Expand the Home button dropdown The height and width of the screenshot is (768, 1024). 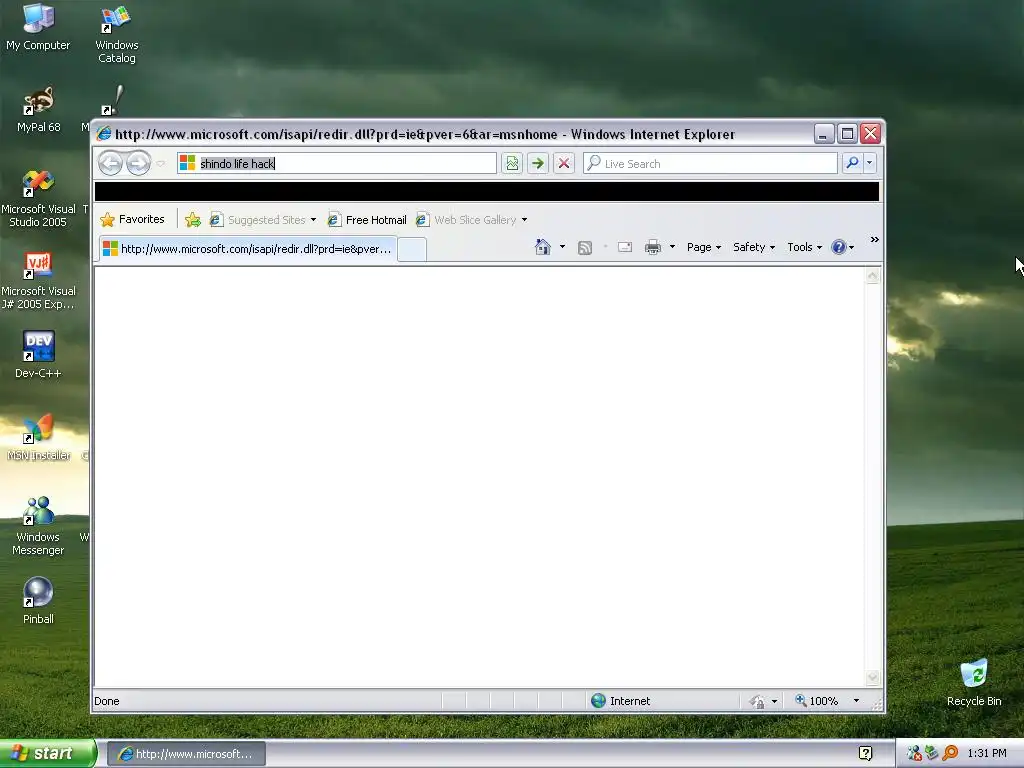tap(562, 247)
